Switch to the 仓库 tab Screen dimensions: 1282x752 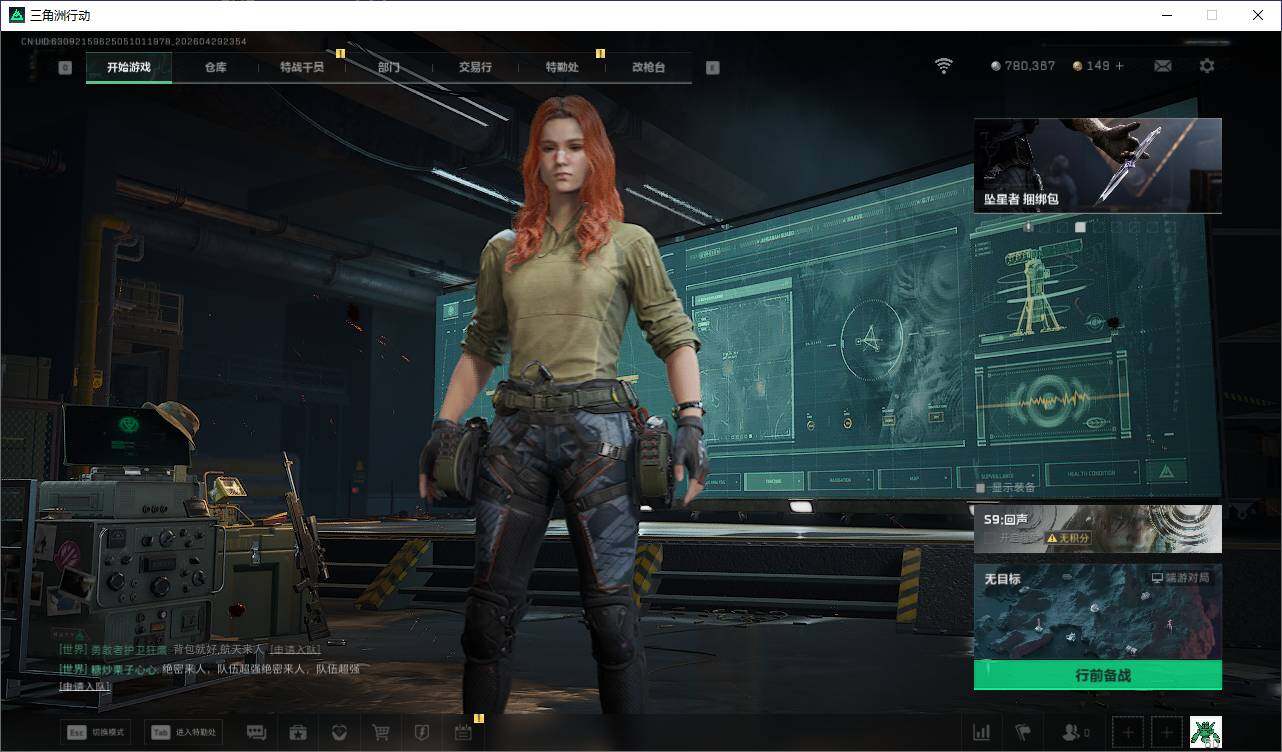(x=215, y=67)
